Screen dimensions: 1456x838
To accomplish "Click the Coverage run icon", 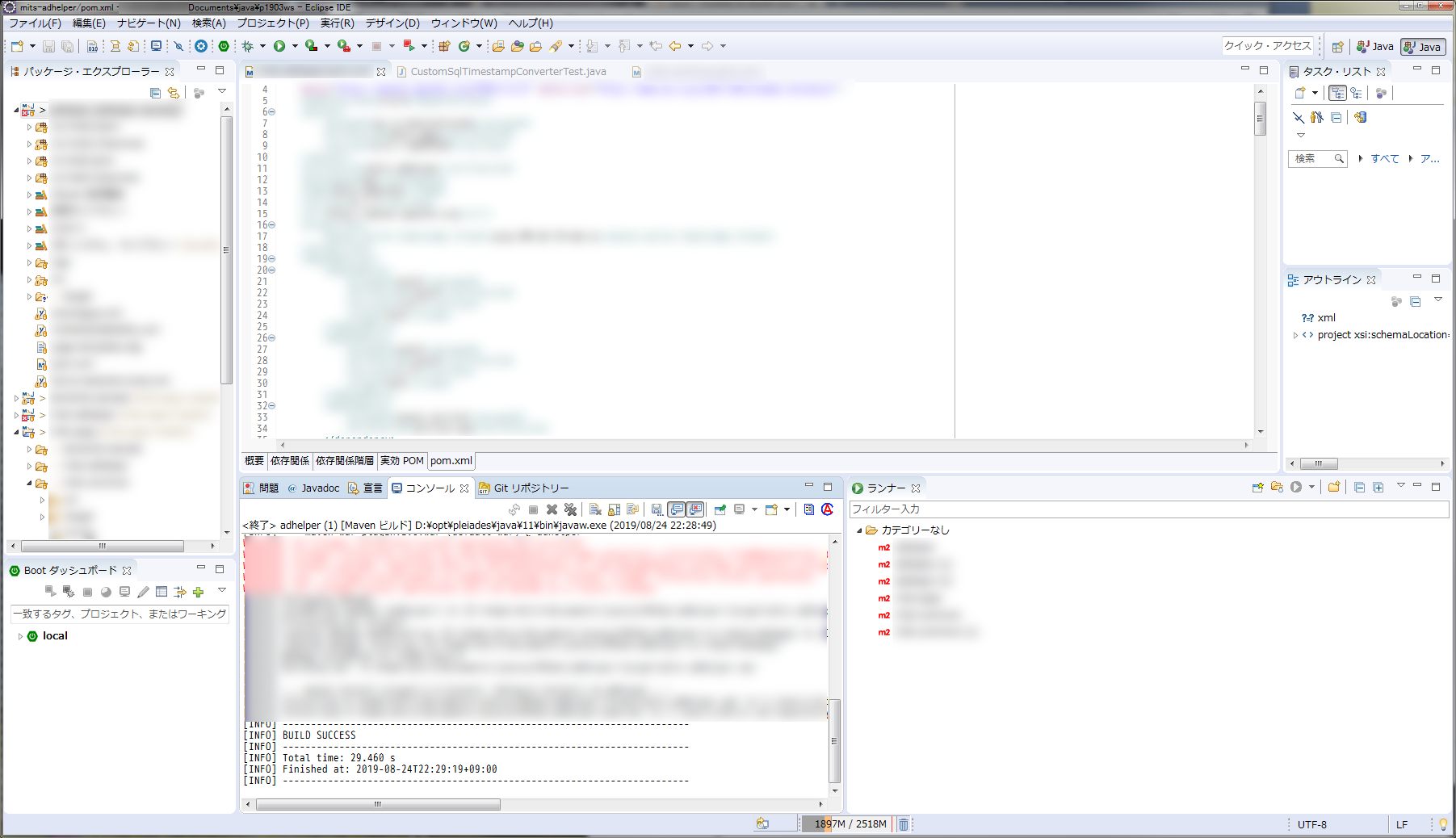I will [311, 46].
